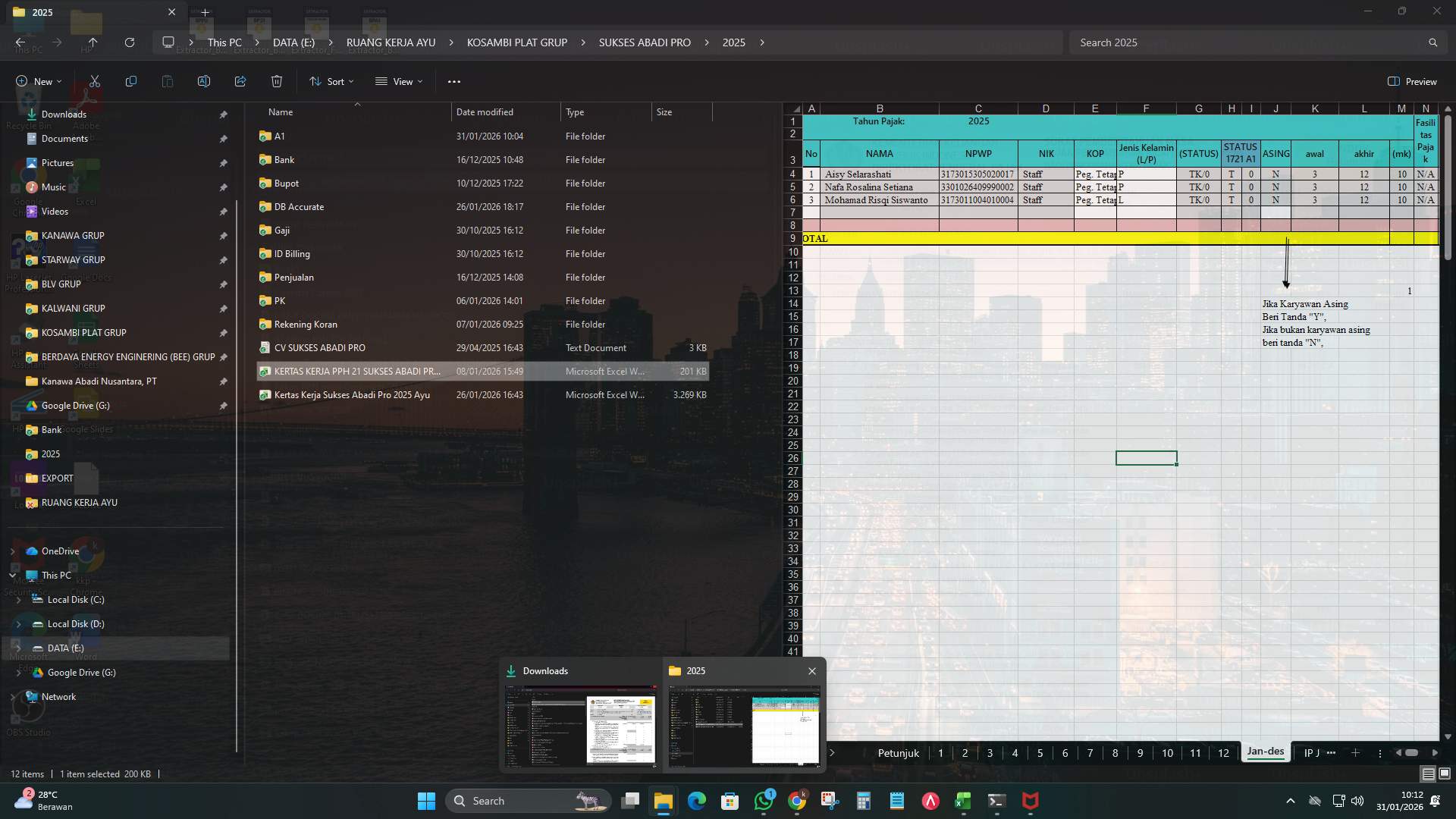Launch Excel from the taskbar
The image size is (1456, 819).
coord(964,801)
